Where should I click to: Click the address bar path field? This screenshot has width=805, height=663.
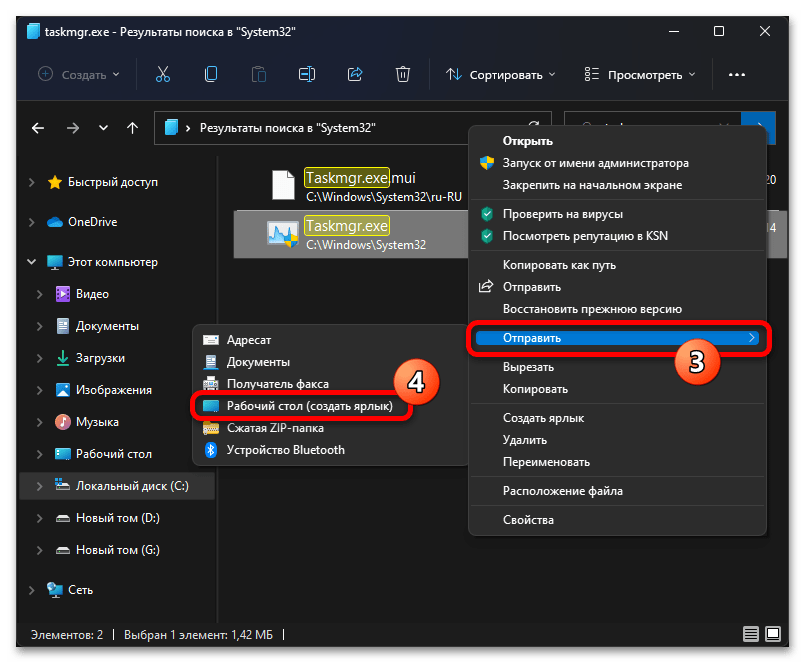(353, 128)
